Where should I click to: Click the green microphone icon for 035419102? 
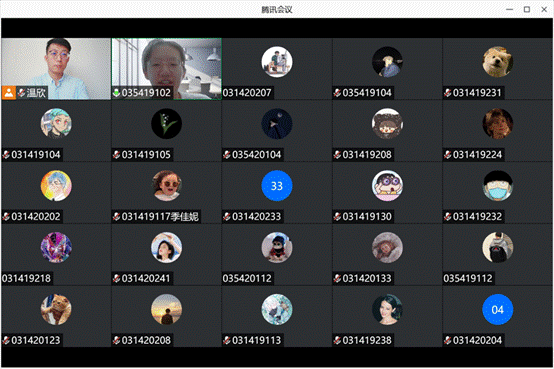[117, 93]
